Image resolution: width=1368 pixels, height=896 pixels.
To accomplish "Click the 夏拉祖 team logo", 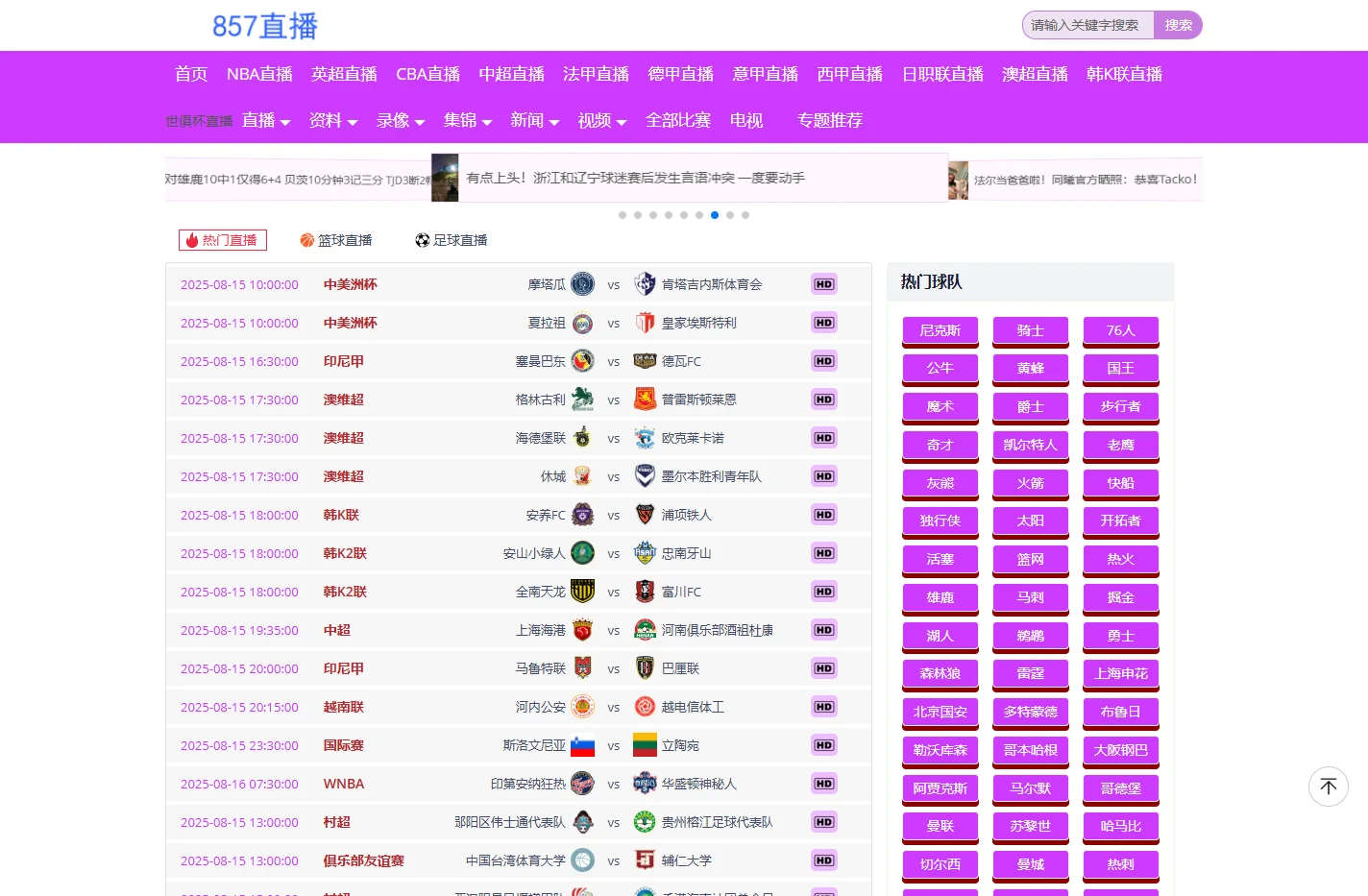I will click(582, 323).
